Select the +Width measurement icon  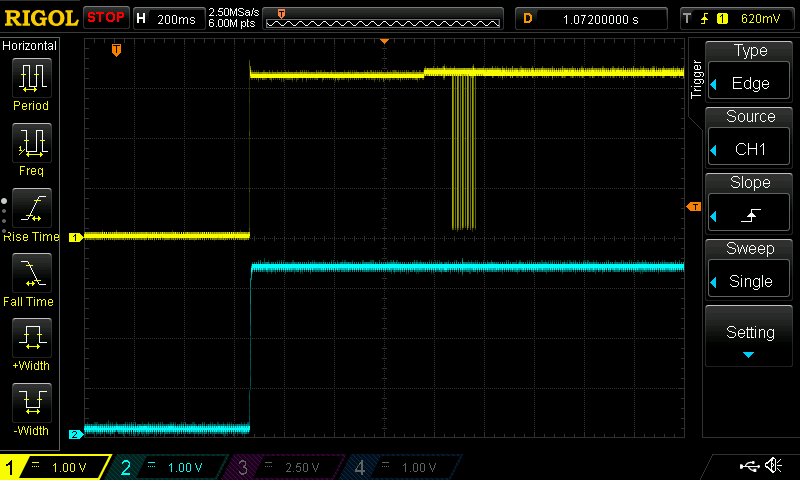[32, 337]
